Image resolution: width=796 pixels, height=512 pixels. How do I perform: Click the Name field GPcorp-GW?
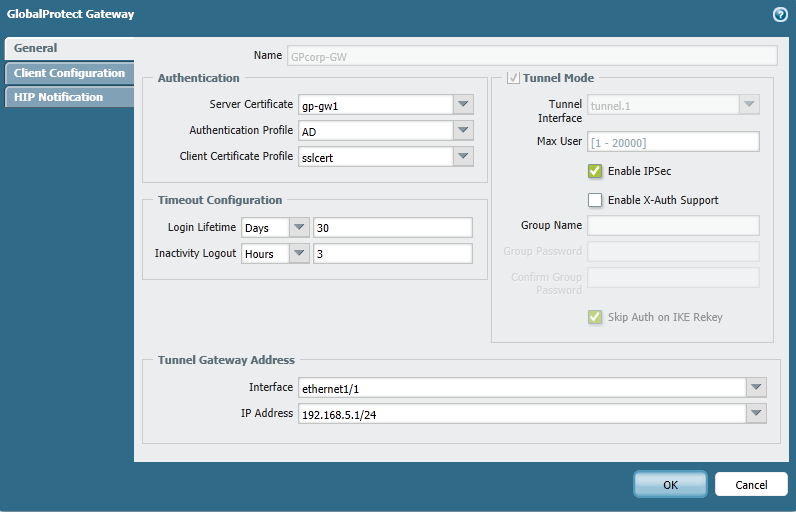[532, 56]
